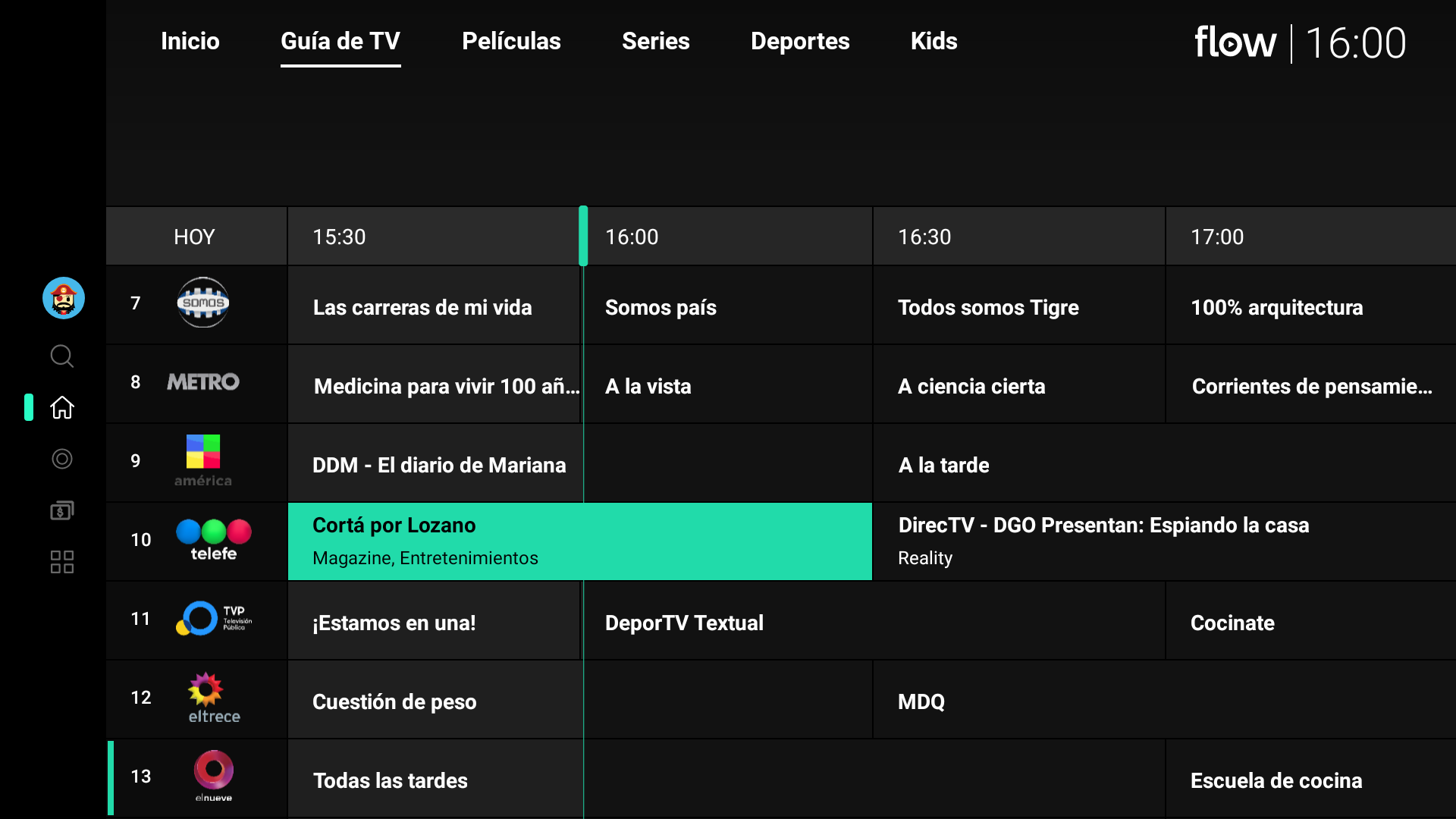Select the Cortá por Lozano program

(579, 541)
